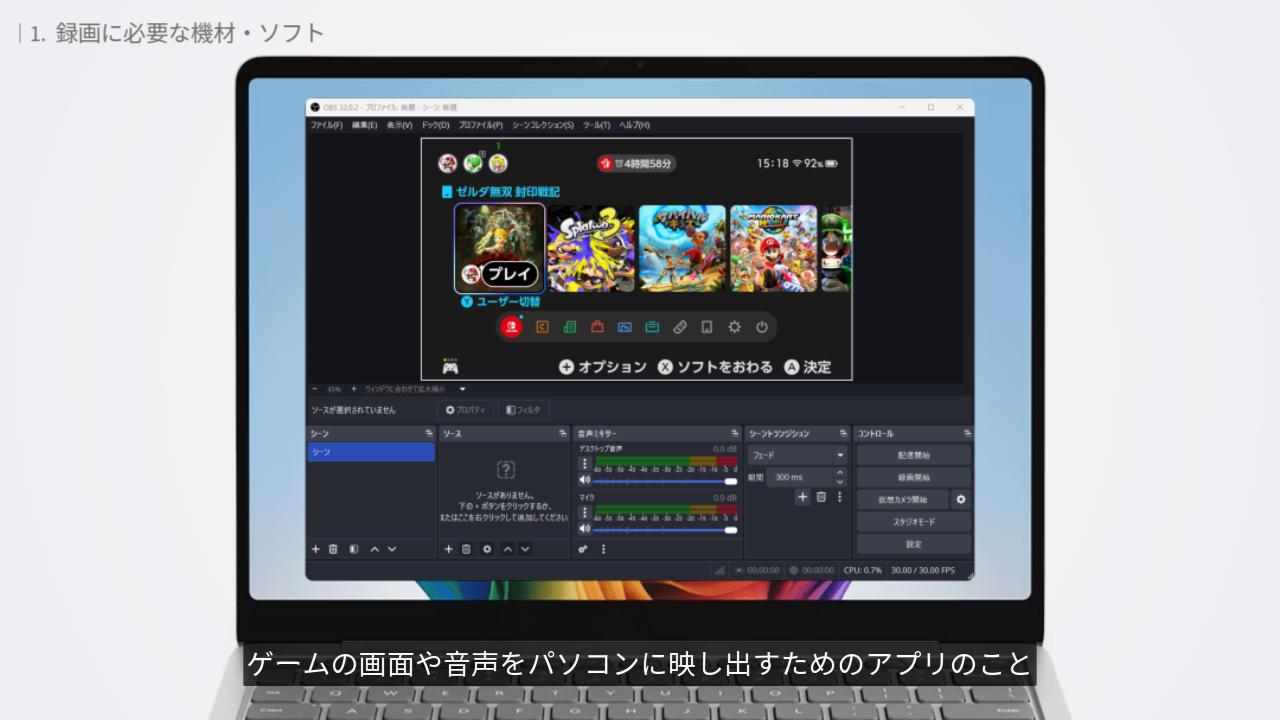Open advanced audio properties gear icon
Screen dimensions: 1280x720
(x=583, y=549)
